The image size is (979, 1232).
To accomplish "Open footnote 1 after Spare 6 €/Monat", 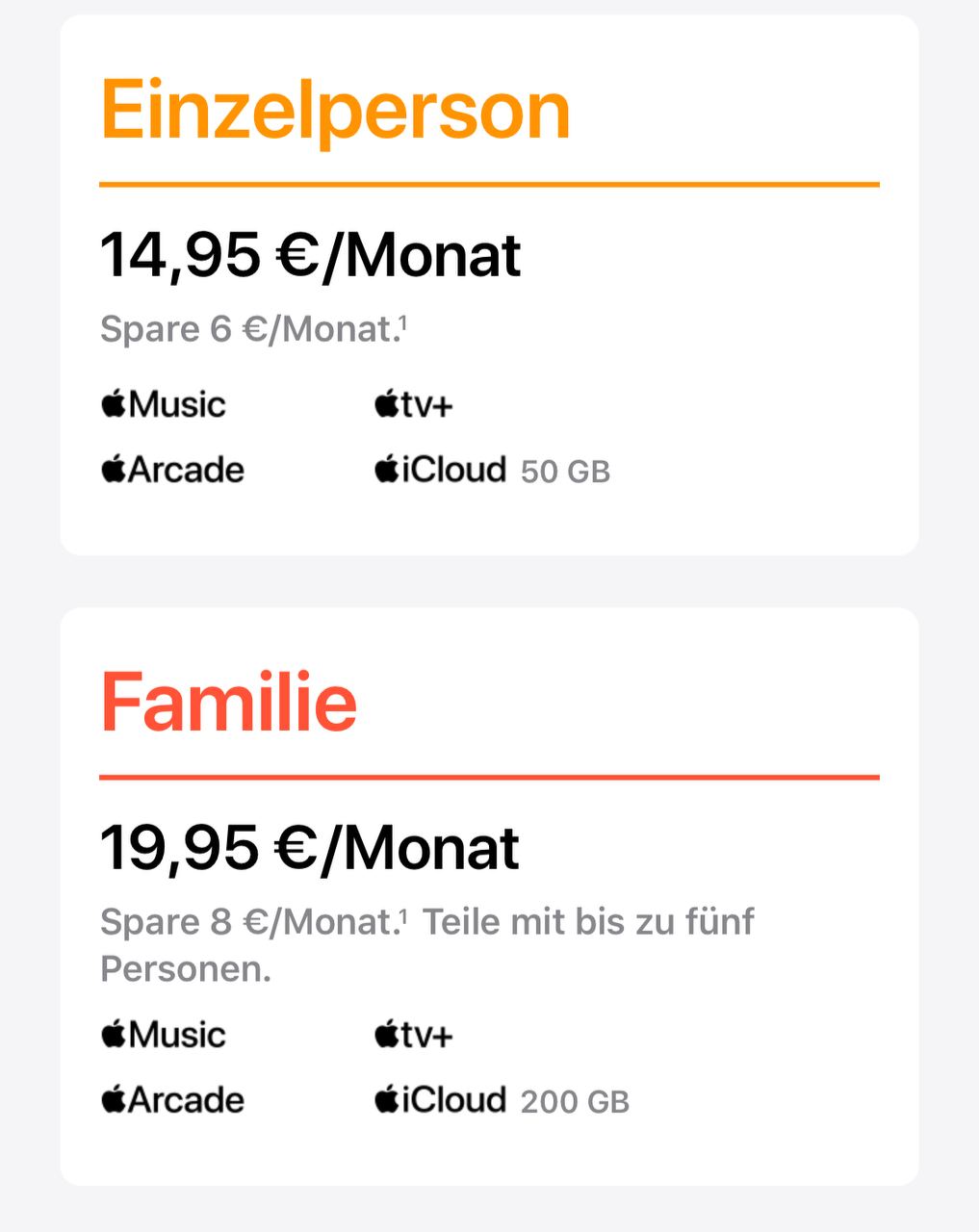I will [x=403, y=323].
